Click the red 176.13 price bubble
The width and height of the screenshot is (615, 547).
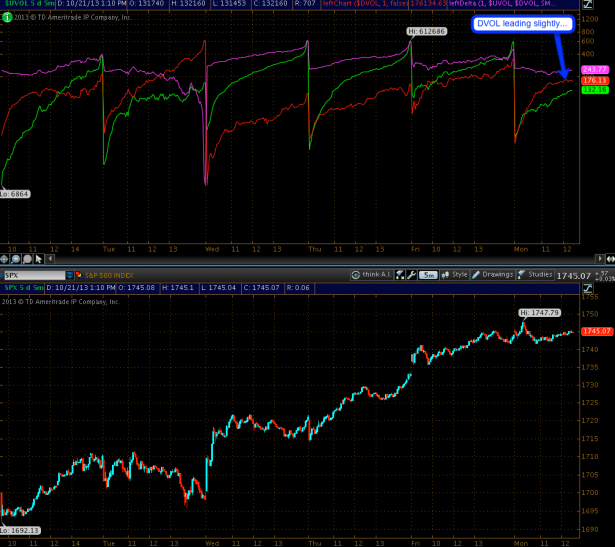point(595,80)
